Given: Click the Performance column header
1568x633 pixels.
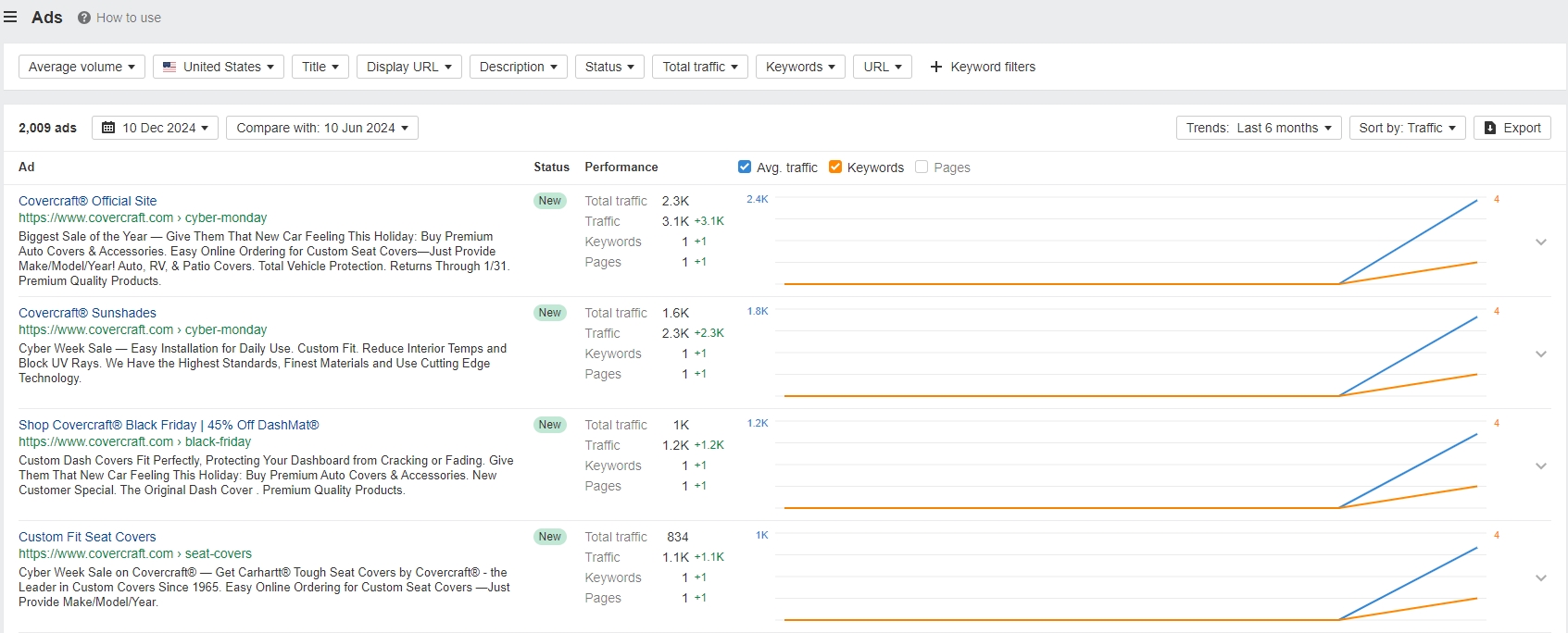Looking at the screenshot, I should [621, 167].
